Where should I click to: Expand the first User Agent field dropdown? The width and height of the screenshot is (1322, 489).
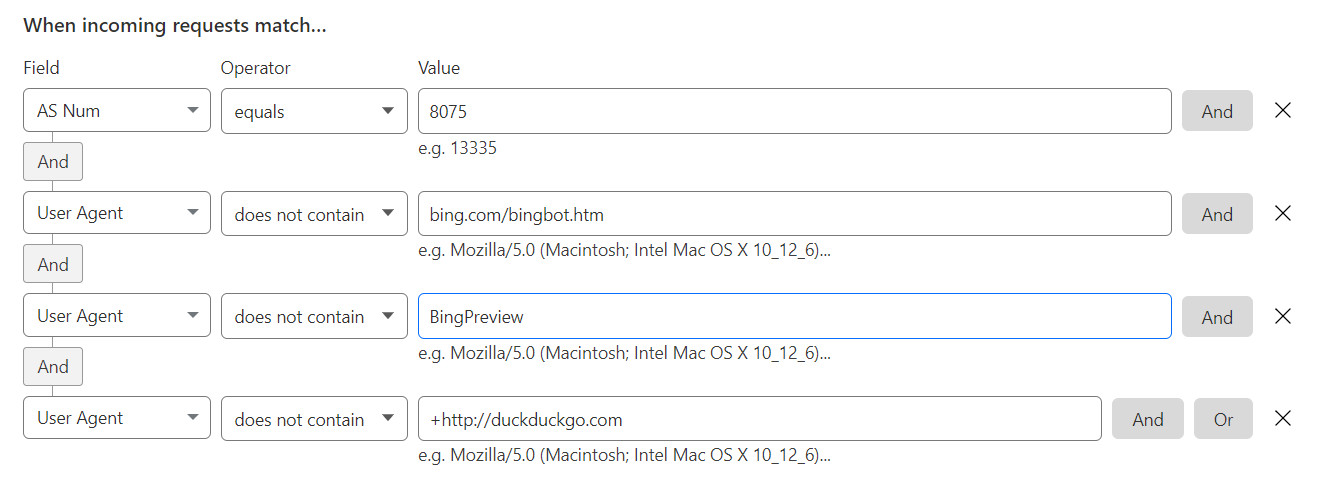[117, 214]
